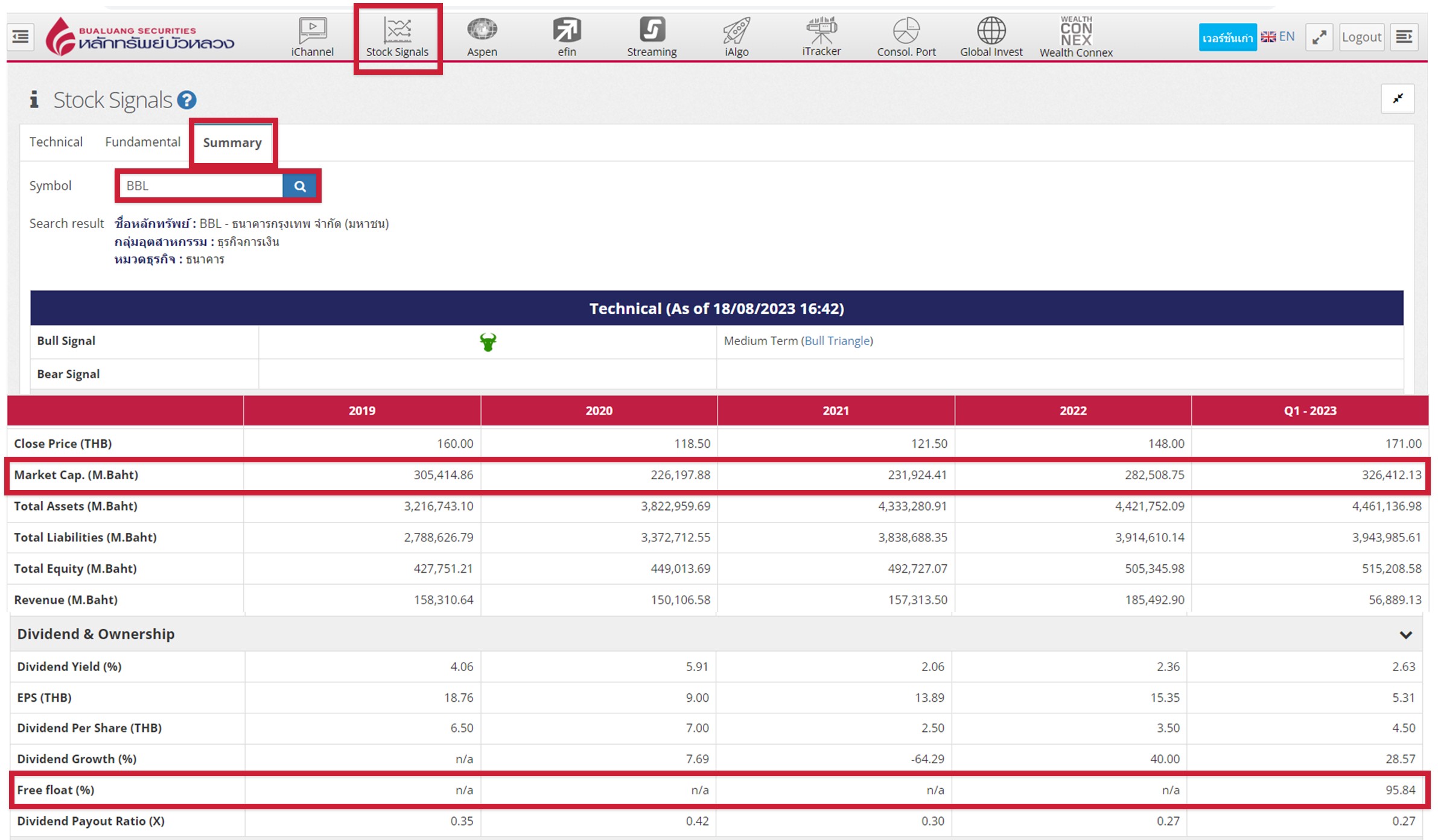
Task: Click the Free float (%) label
Action: (56, 790)
